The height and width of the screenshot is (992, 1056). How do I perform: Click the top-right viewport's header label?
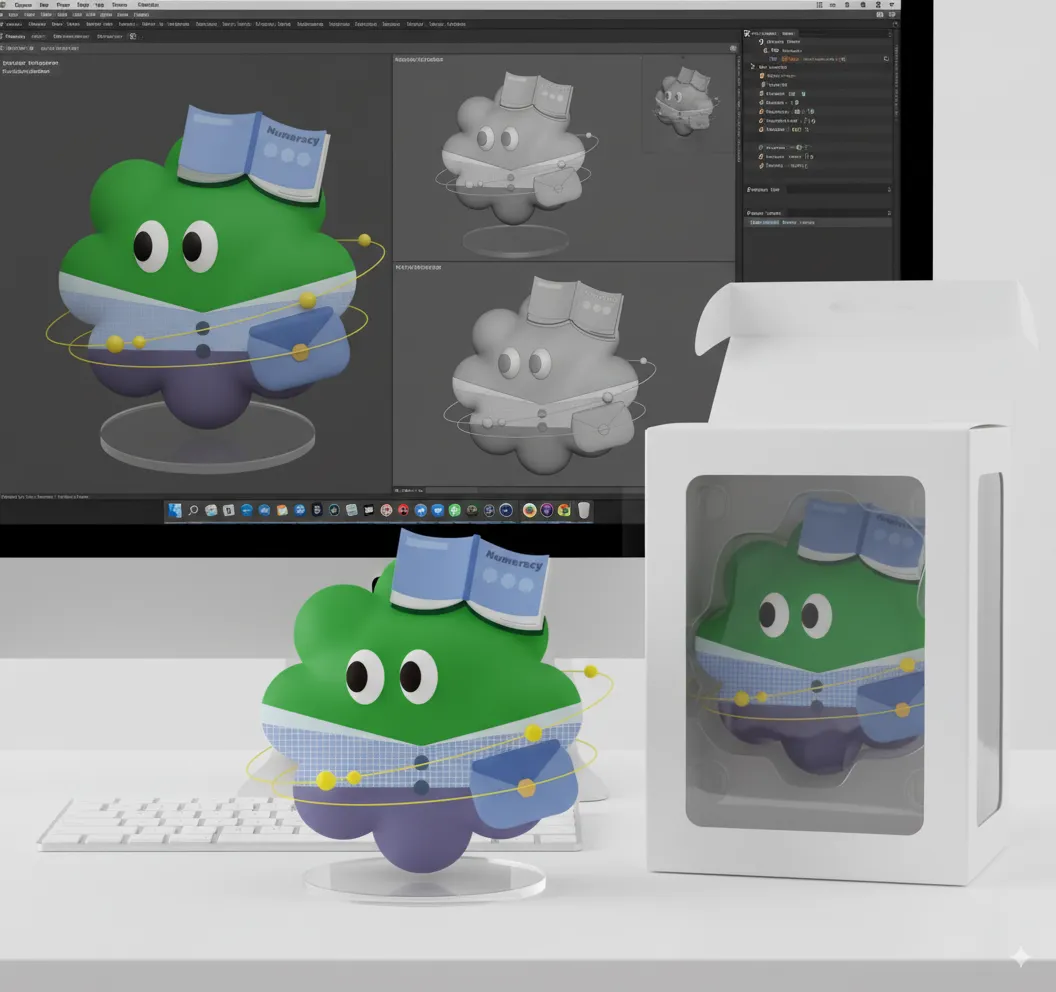419,60
